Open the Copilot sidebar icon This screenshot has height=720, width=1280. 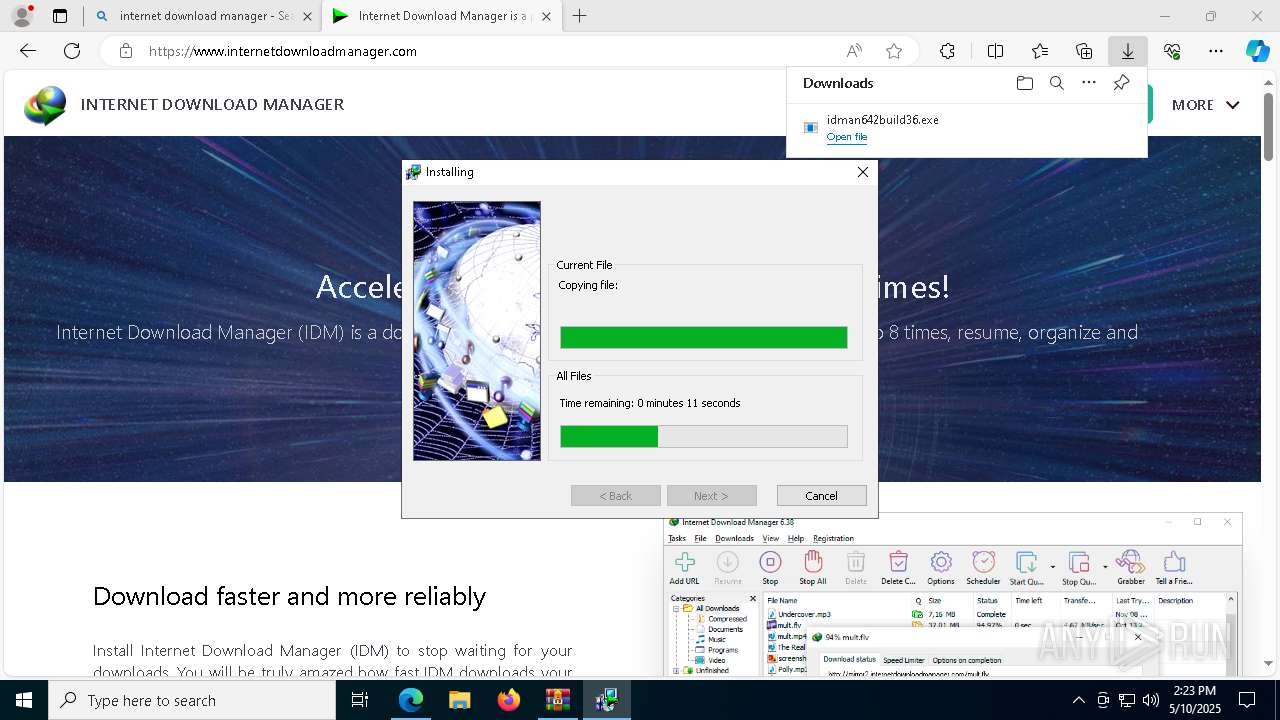coord(1257,51)
